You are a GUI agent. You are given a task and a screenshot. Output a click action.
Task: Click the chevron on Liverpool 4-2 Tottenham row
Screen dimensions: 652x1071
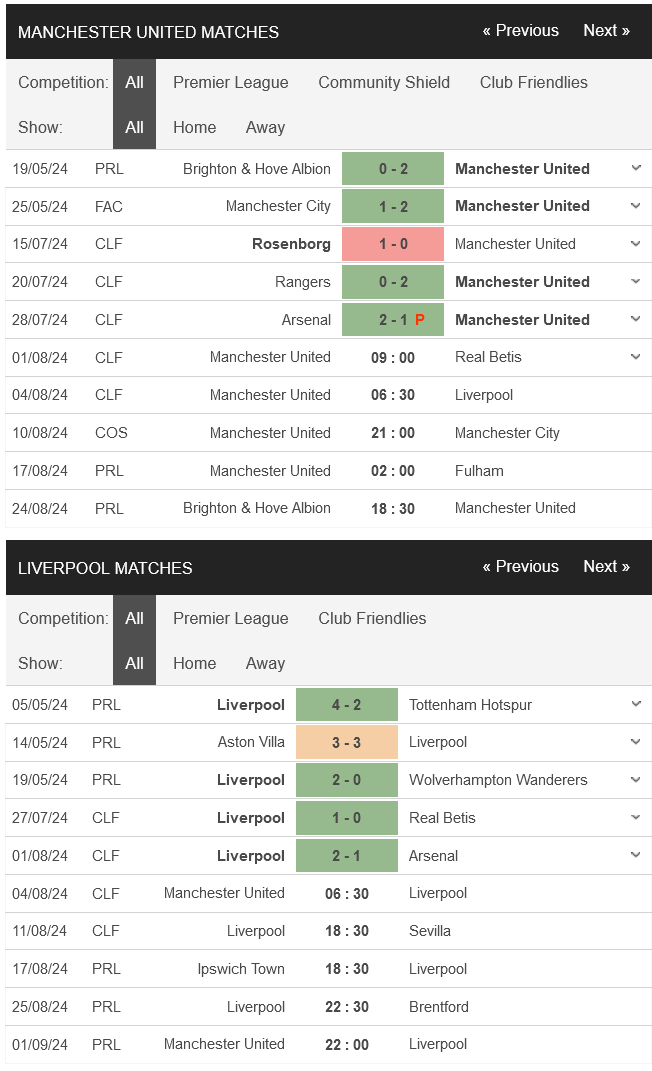(x=636, y=704)
